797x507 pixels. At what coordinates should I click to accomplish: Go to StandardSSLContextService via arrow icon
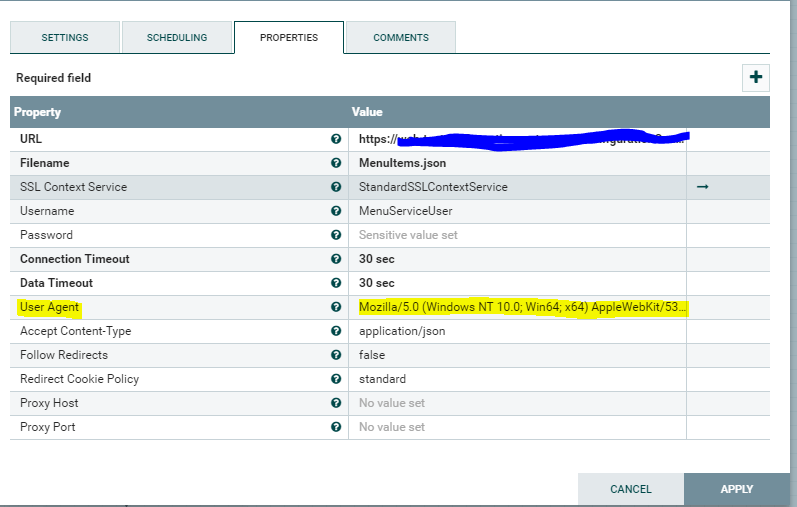click(x=702, y=187)
